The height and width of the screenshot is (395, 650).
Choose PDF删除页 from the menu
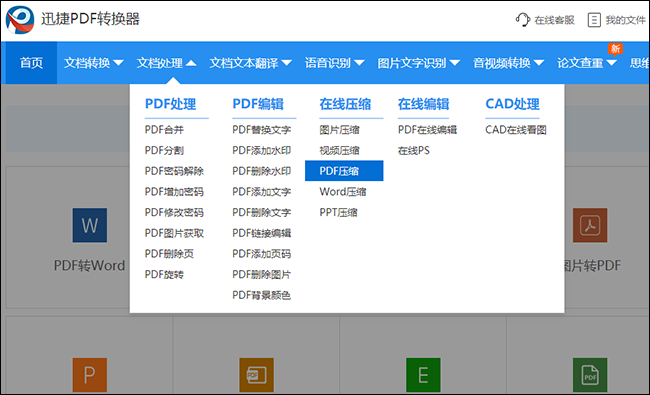[169, 254]
